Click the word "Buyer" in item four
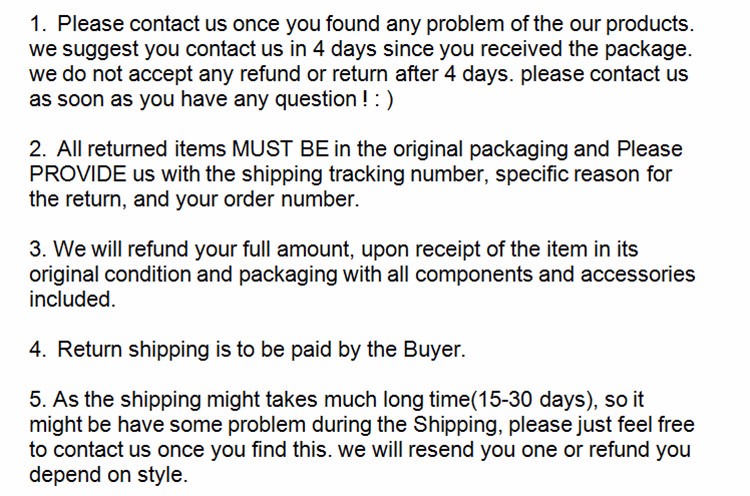Viewport: 750px width, 496px height. point(430,349)
